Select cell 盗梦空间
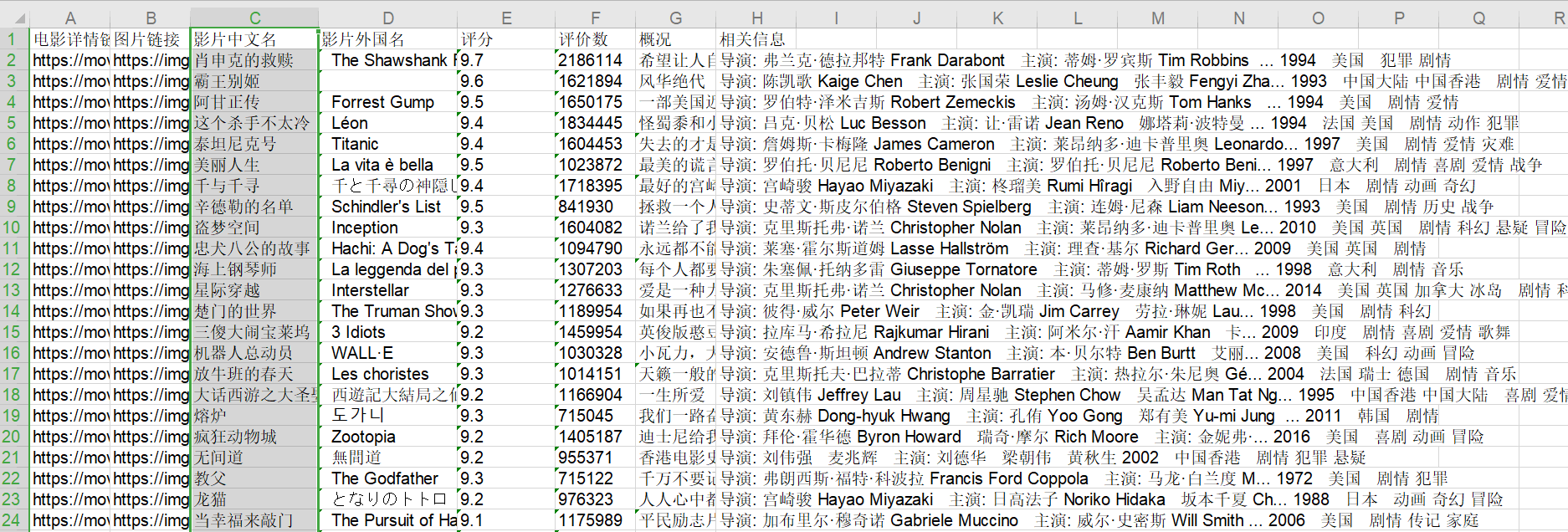Screen dimensions: 1568x532 [255, 227]
